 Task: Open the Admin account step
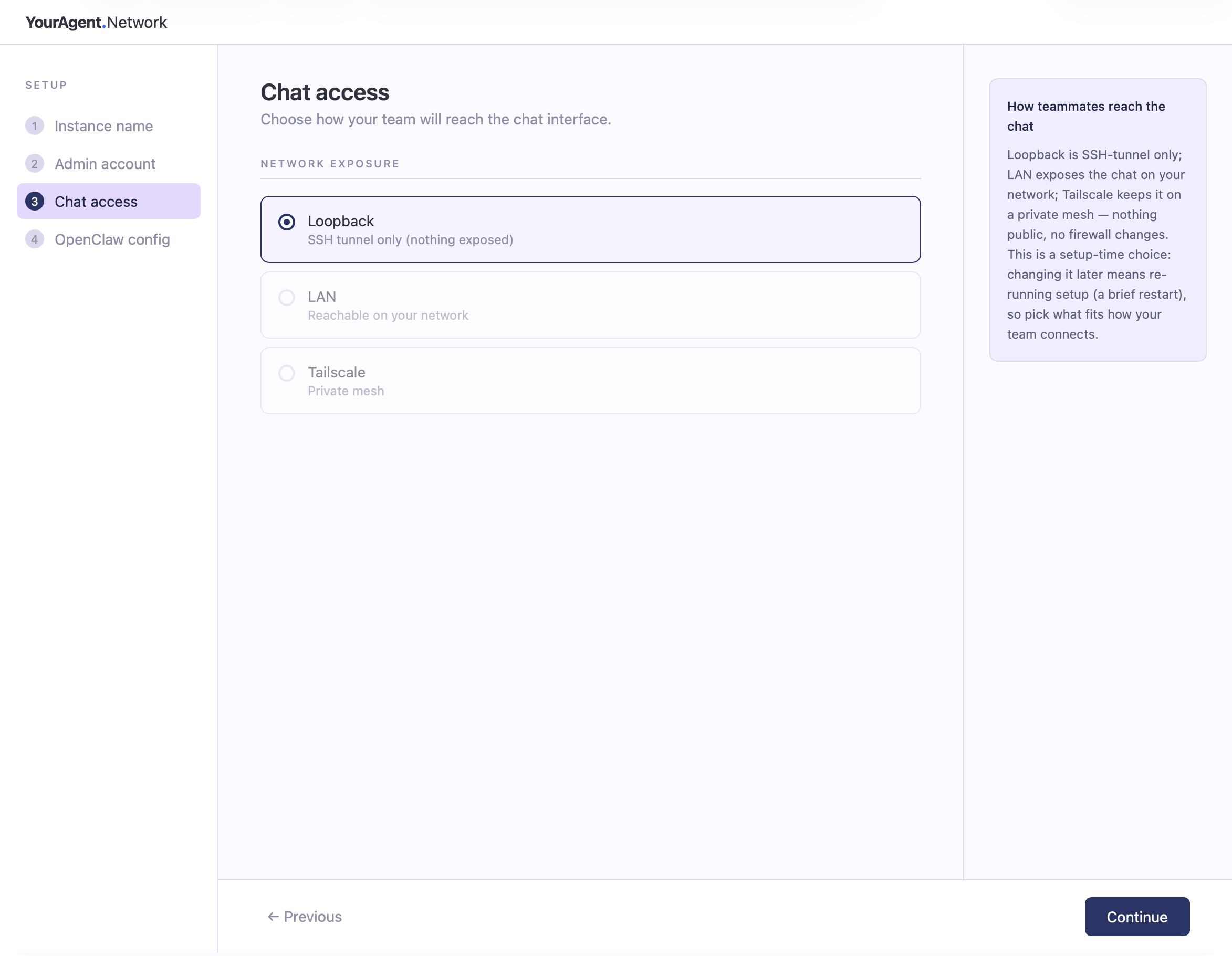click(108, 164)
